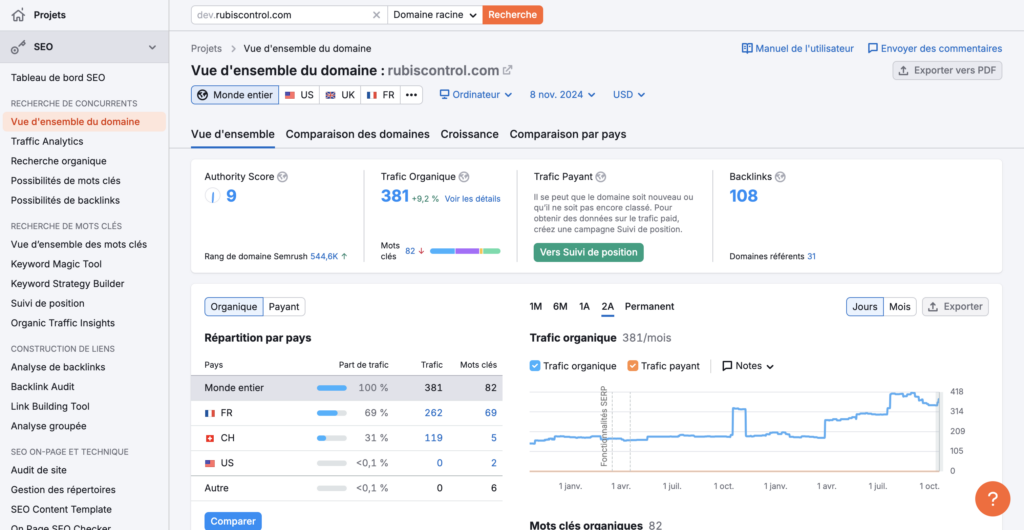1024x530 pixels.
Task: Switch to Comparaison des domaines tab
Action: point(357,134)
